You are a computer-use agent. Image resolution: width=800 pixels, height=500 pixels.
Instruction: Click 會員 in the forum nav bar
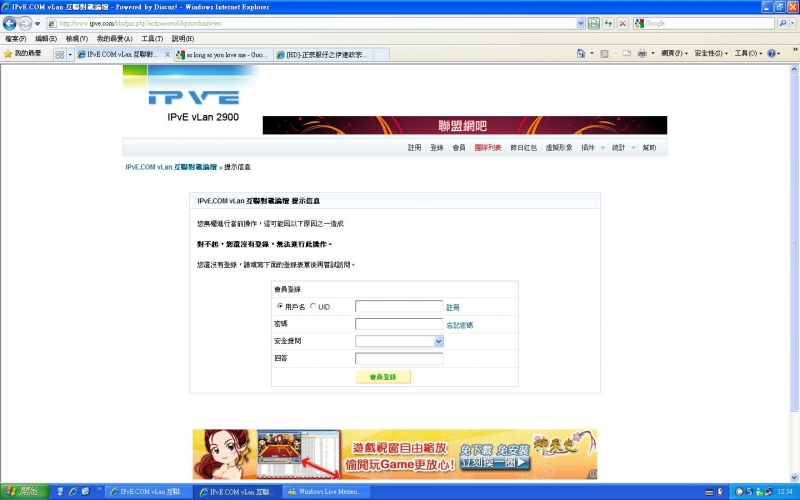[459, 148]
